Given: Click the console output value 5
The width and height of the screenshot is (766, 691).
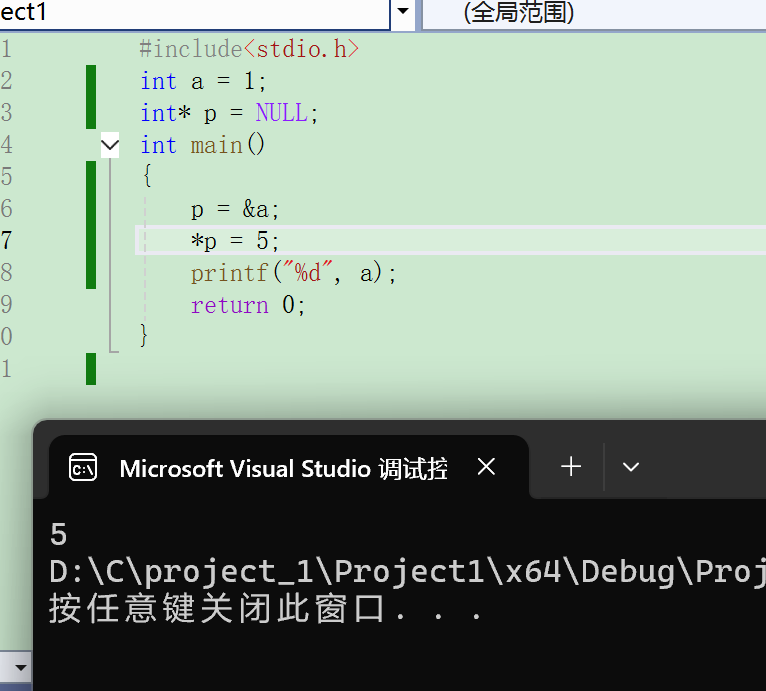Looking at the screenshot, I should coord(59,535).
